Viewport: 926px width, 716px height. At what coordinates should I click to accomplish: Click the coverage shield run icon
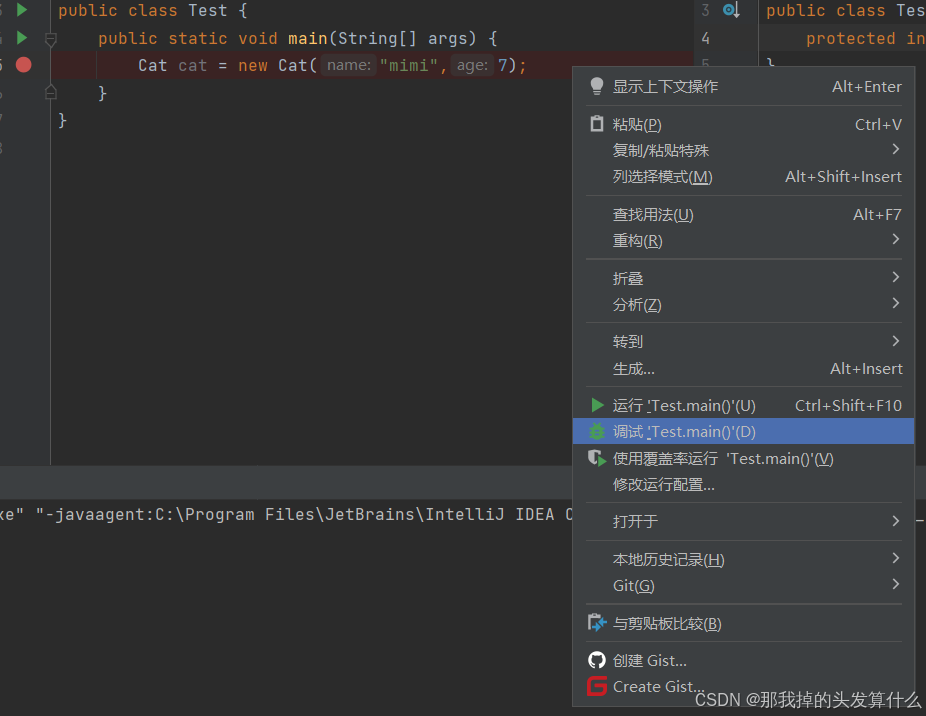coord(597,458)
